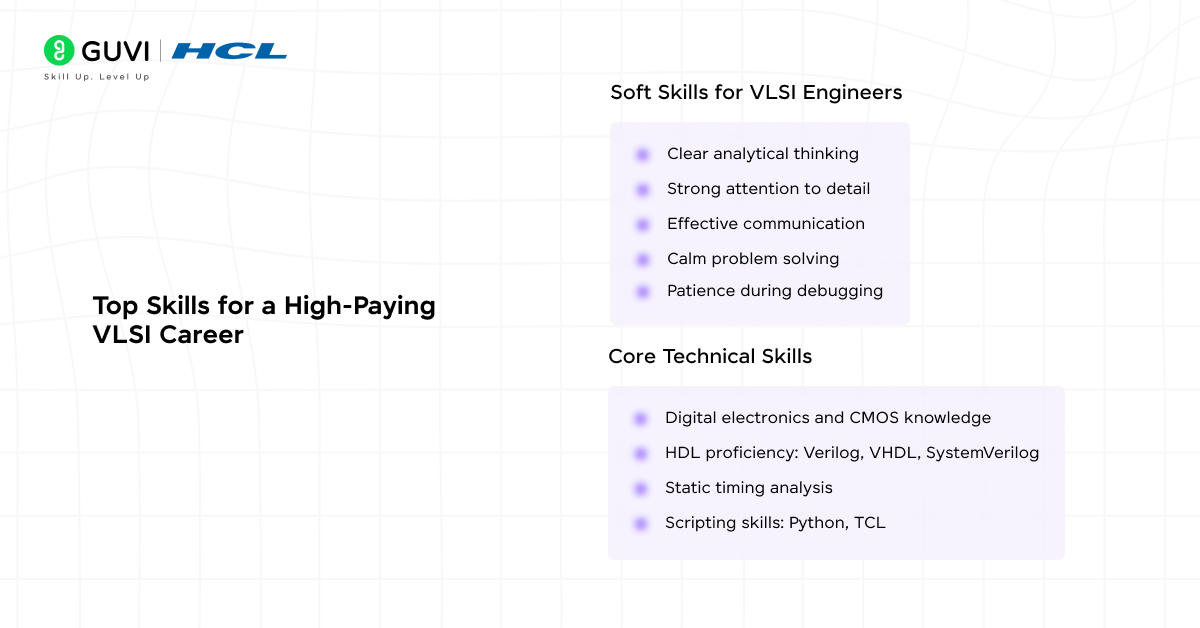Click the bullet next to Scripting skills
This screenshot has width=1200, height=628.
coord(640,523)
